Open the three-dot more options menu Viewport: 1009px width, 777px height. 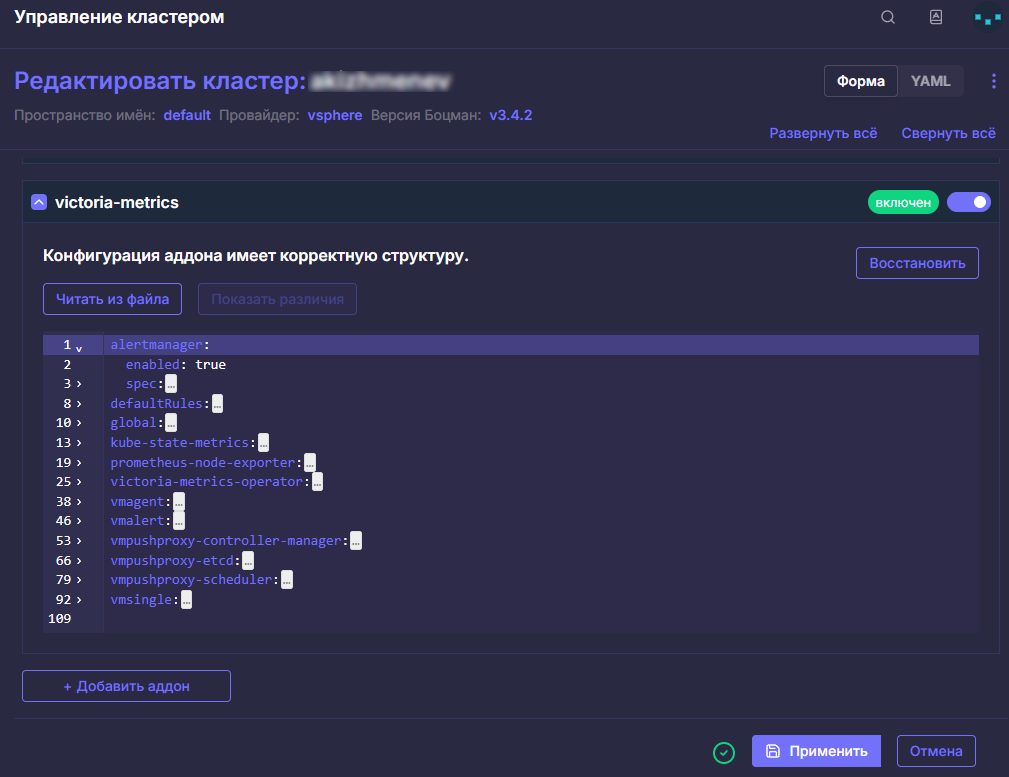[994, 81]
